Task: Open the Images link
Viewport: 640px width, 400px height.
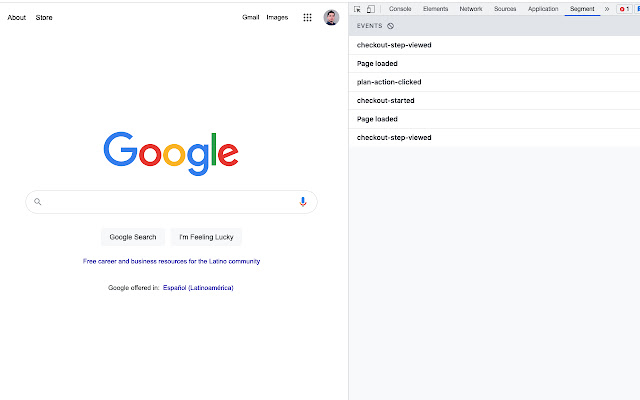Action: (x=277, y=17)
